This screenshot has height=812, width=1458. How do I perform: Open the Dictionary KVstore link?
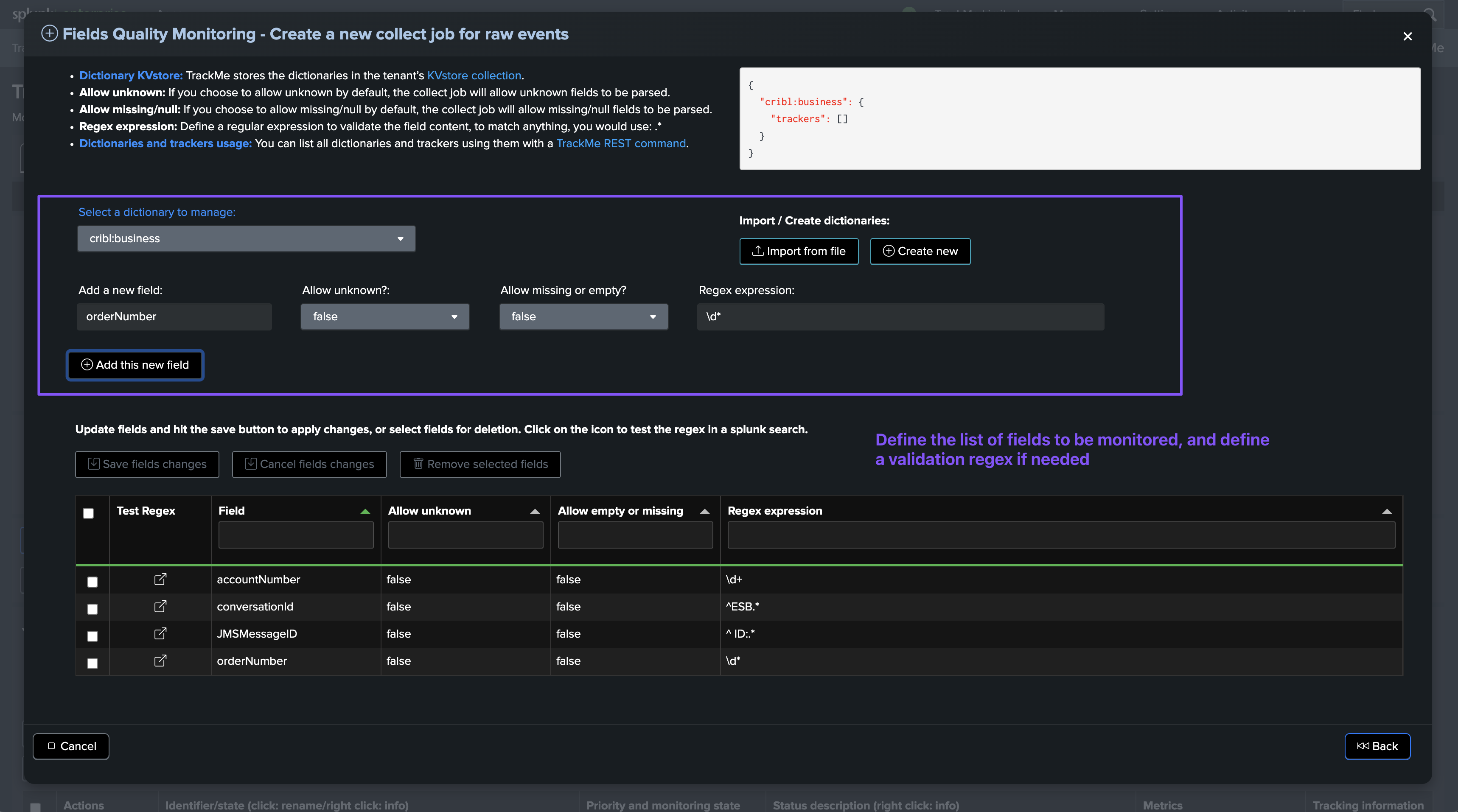[x=131, y=75]
